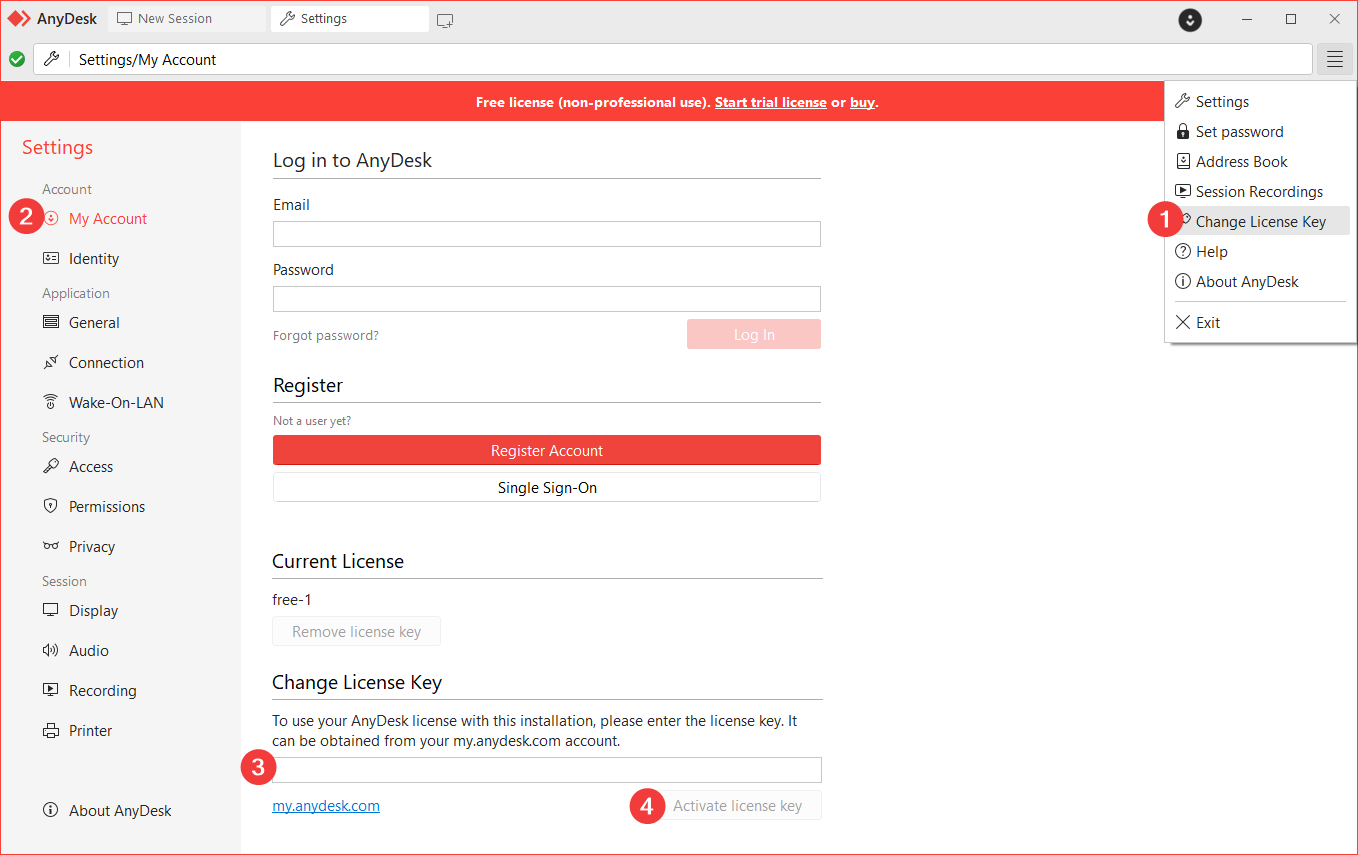Viewport: 1358px width, 855px height.
Task: Open Recording settings
Action: (103, 690)
